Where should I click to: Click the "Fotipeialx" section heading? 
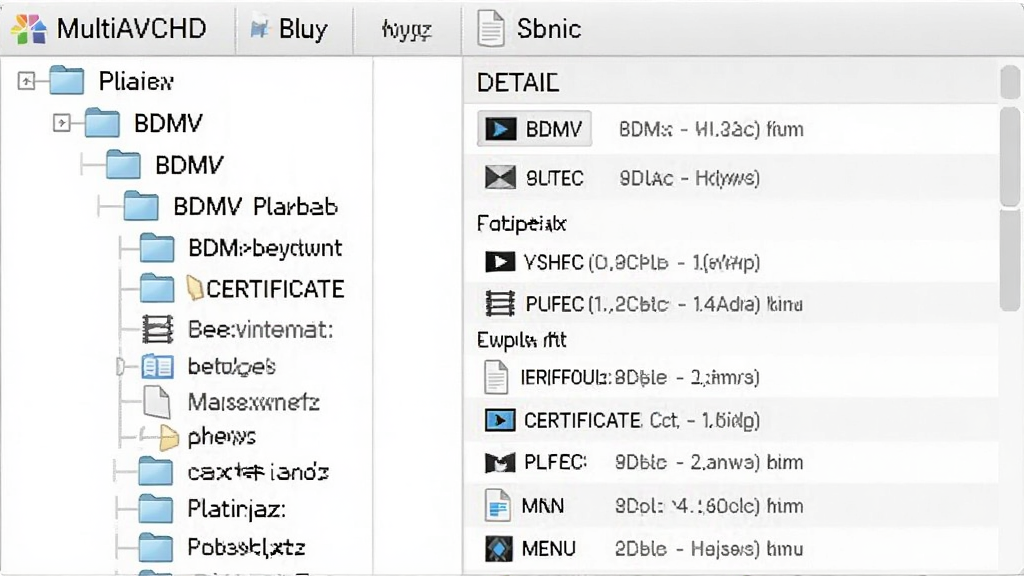pyautogui.click(x=521, y=224)
